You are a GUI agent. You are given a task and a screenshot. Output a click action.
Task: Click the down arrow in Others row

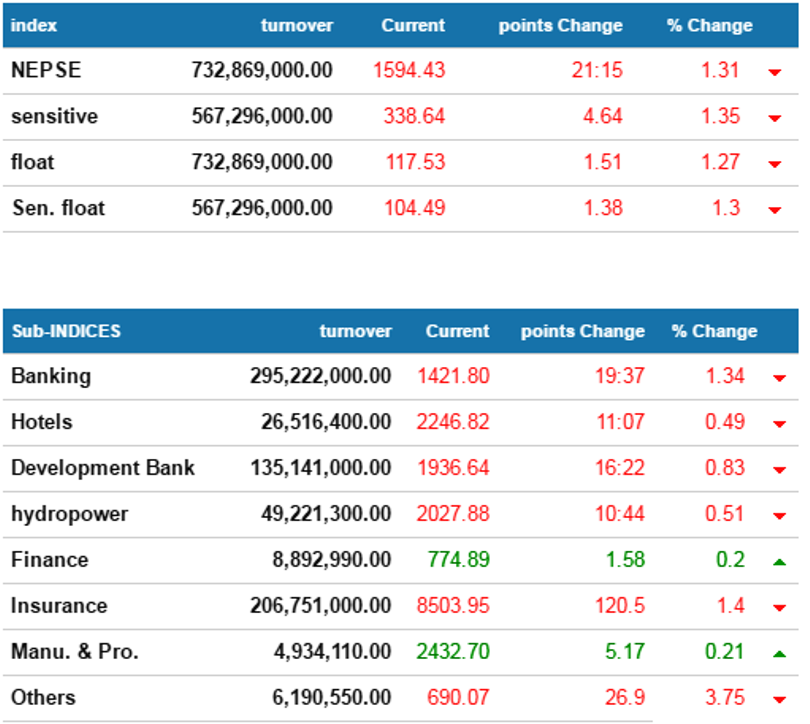(779, 700)
